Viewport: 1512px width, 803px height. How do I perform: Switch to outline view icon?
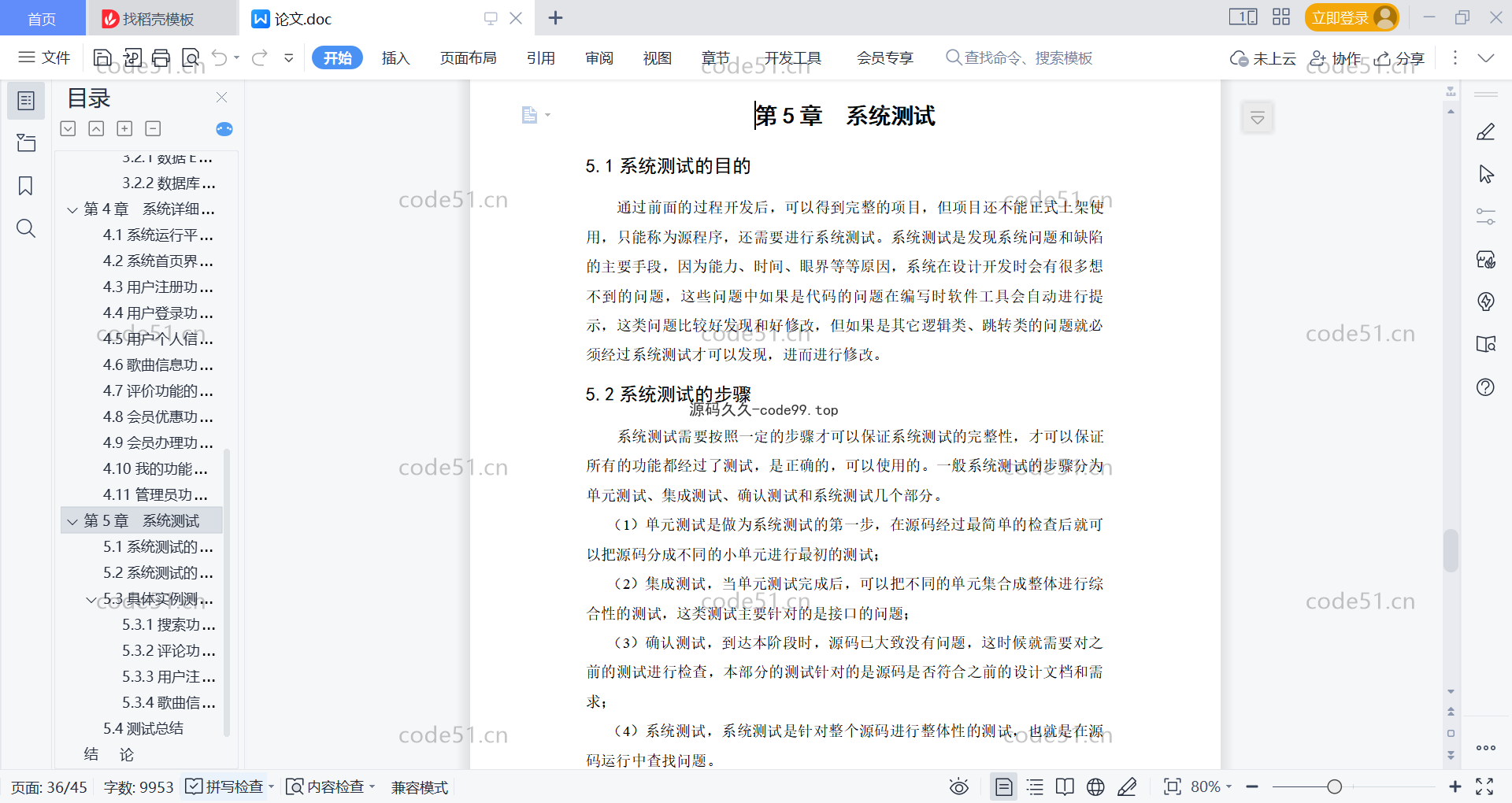click(x=1036, y=786)
